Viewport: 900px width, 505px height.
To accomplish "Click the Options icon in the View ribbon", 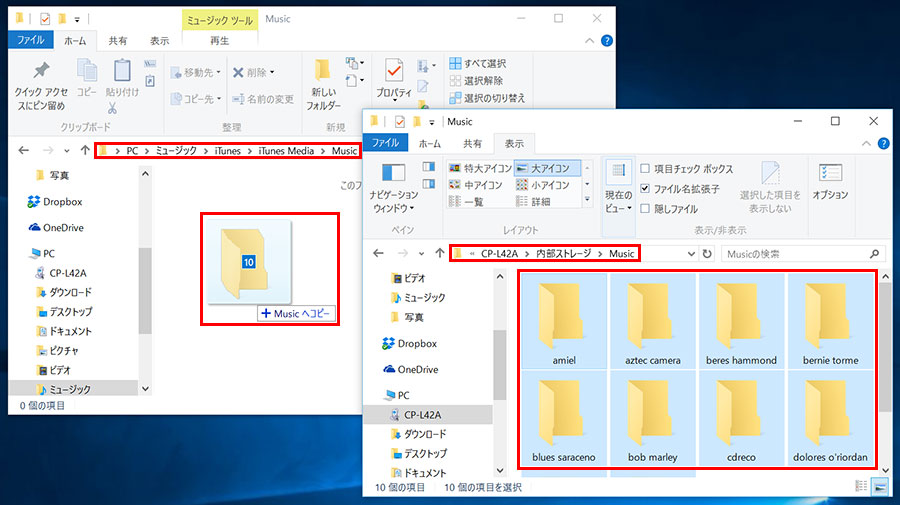I will tap(830, 173).
